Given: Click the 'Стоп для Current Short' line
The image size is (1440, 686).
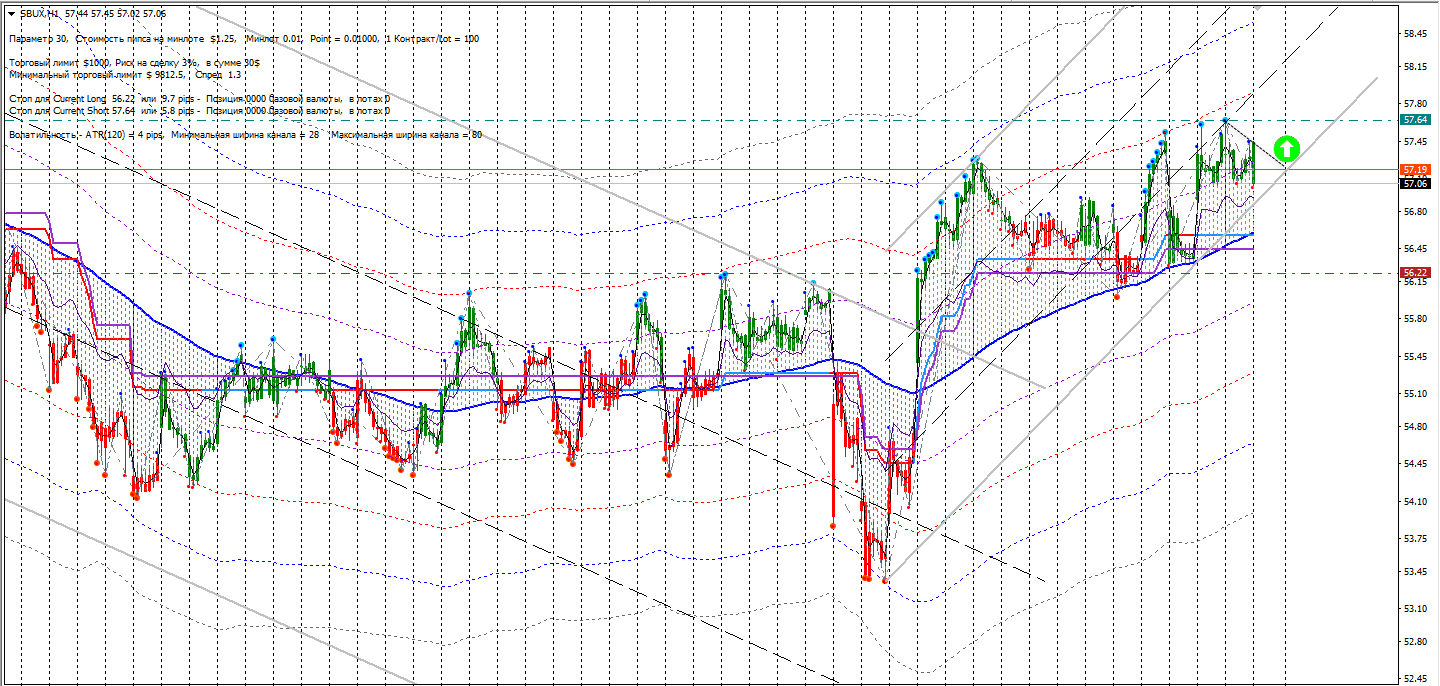Looking at the screenshot, I should 199,110.
